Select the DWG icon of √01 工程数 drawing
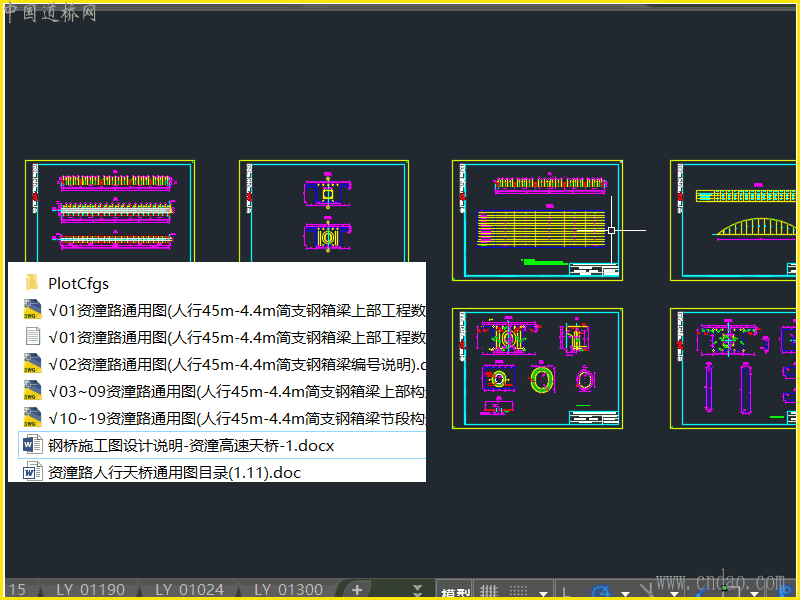The height and width of the screenshot is (600, 800). coord(32,310)
